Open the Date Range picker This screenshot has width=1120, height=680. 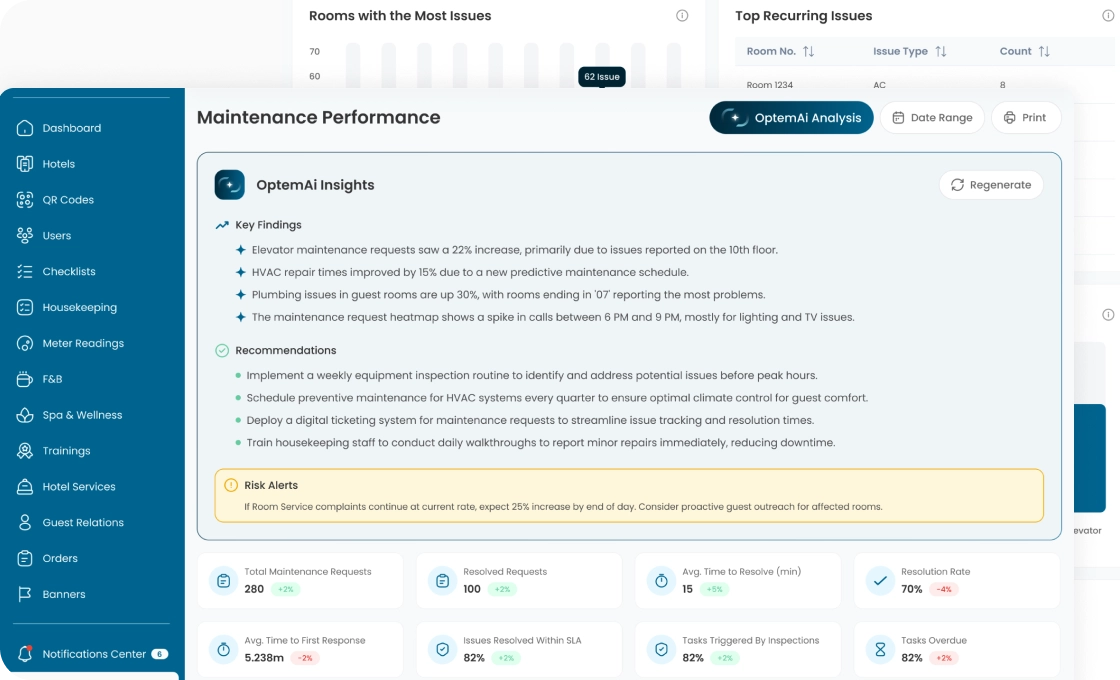(931, 118)
